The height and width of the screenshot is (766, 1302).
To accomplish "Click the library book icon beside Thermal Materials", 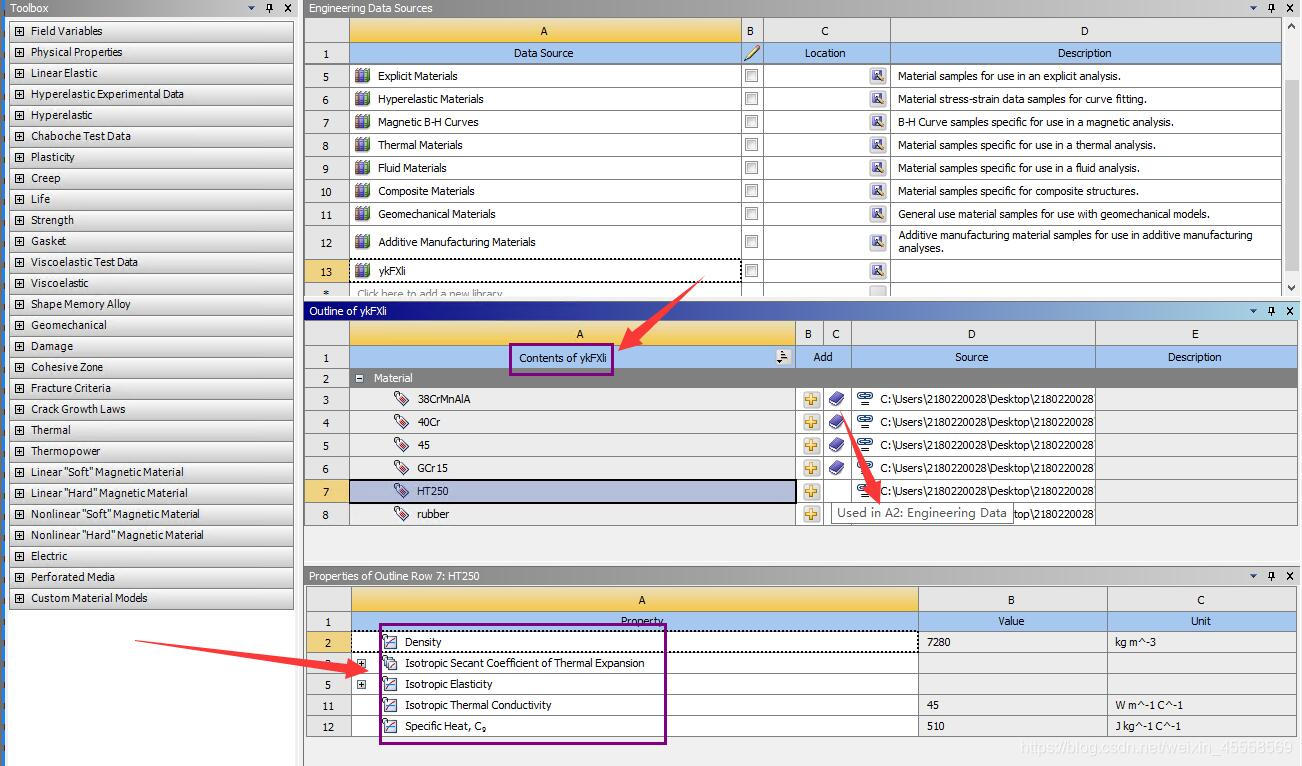I will 362,144.
